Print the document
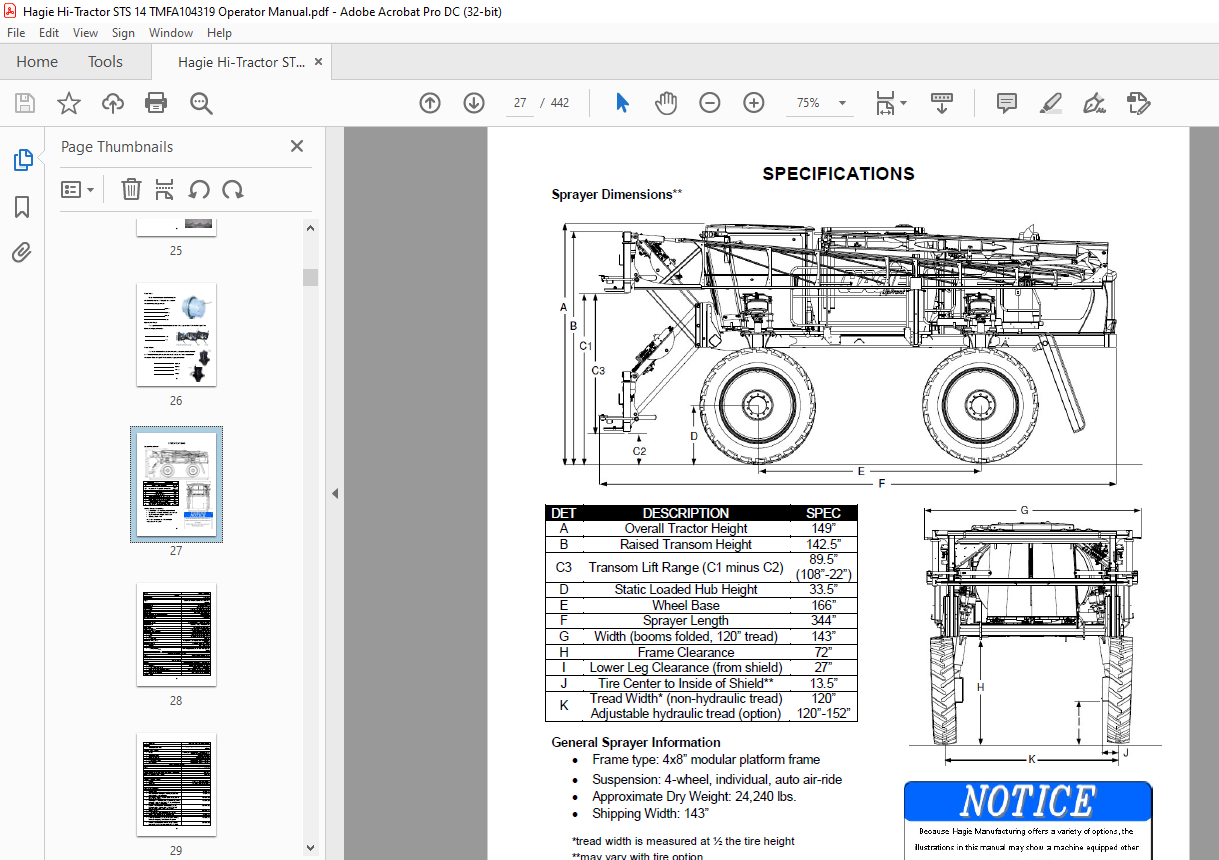 tap(156, 103)
